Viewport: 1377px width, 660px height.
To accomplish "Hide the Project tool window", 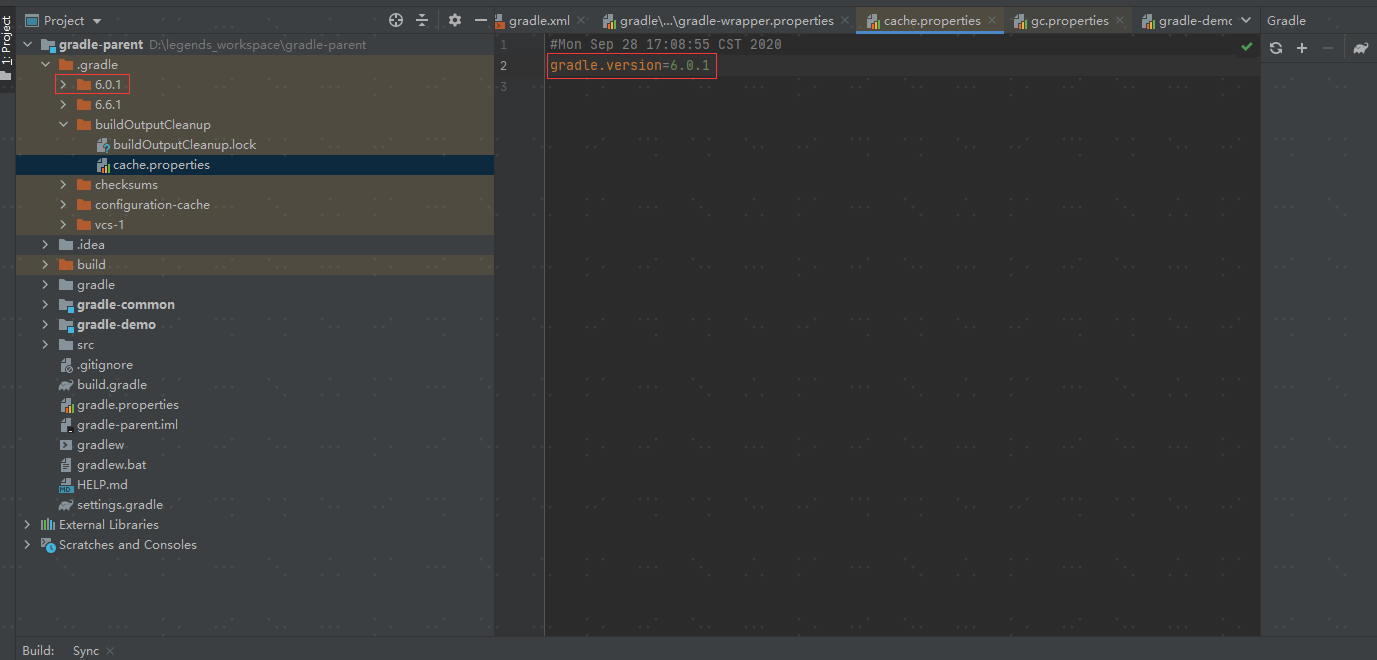I will (481, 19).
